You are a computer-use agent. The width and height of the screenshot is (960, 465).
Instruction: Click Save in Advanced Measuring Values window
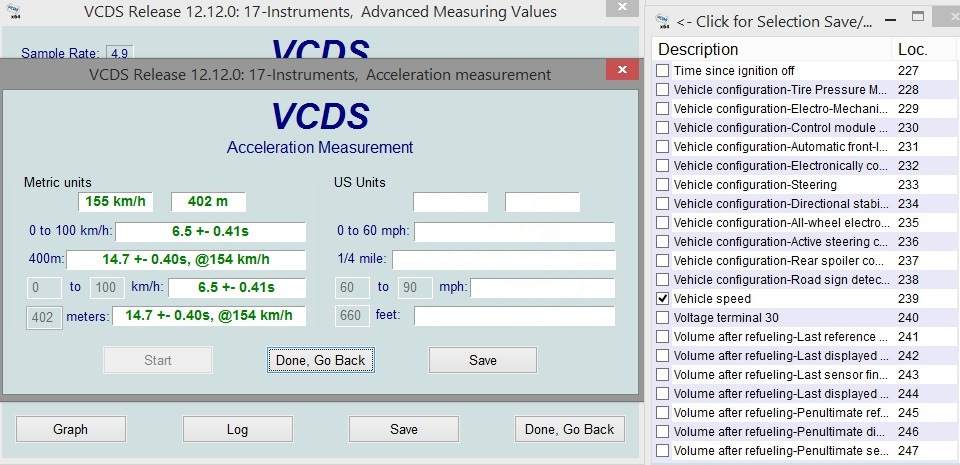(403, 429)
